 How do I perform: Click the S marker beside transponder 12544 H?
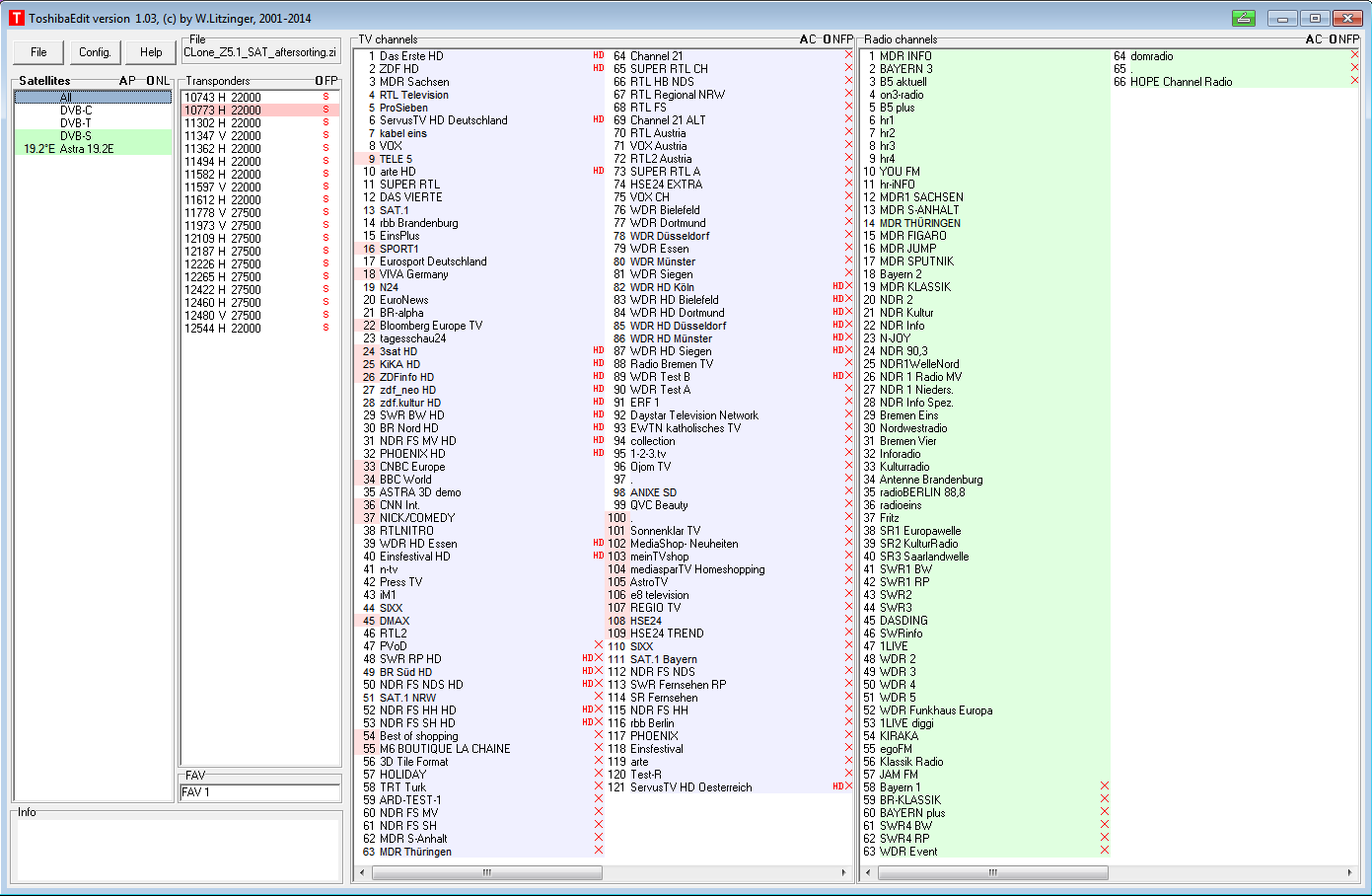point(325,329)
